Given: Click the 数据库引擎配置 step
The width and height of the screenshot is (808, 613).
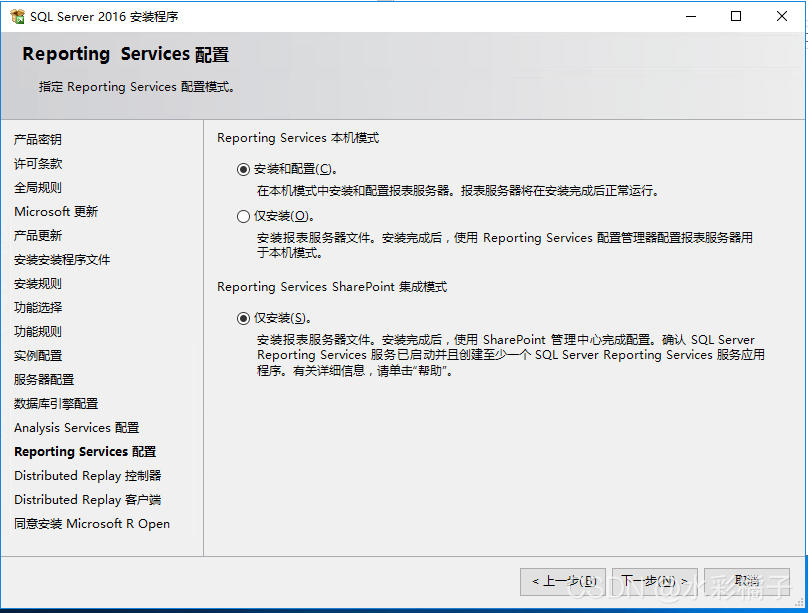Looking at the screenshot, I should [56, 403].
